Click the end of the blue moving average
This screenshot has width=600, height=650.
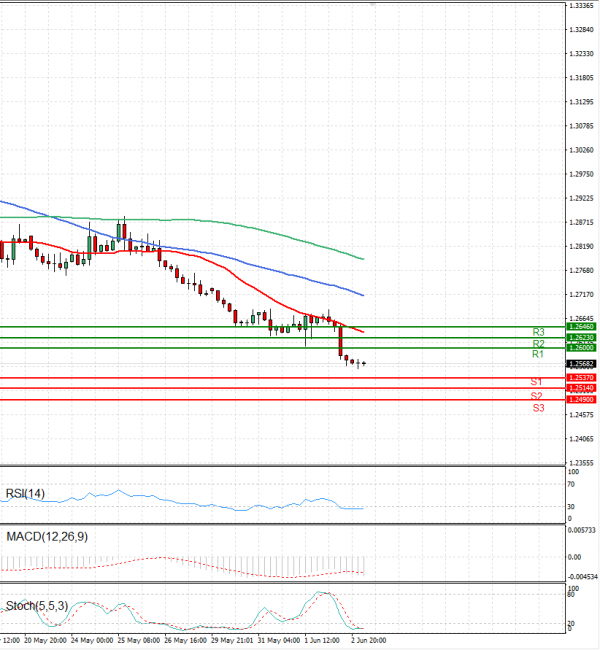click(363, 295)
